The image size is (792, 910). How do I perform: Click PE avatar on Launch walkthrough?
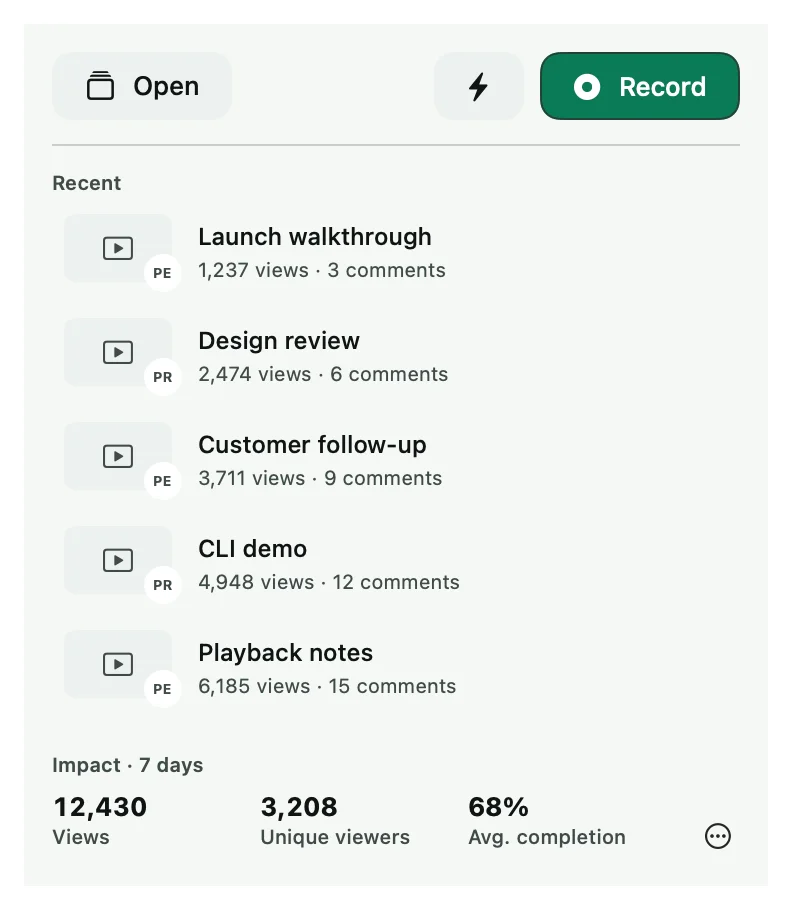coord(162,273)
